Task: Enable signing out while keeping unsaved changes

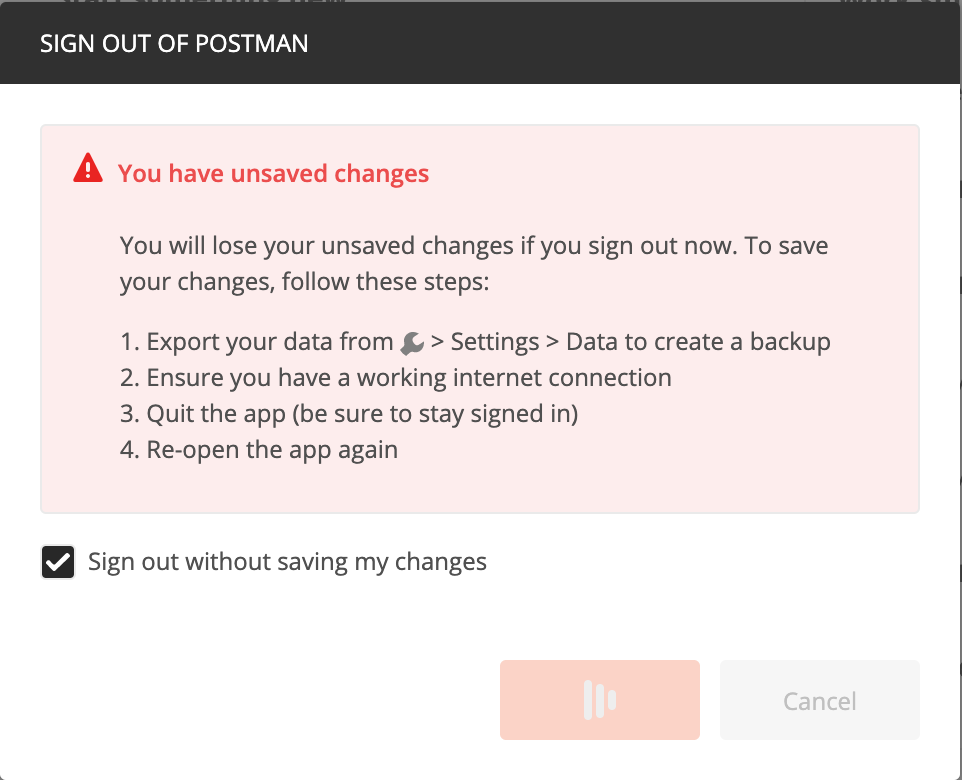Action: (x=57, y=561)
